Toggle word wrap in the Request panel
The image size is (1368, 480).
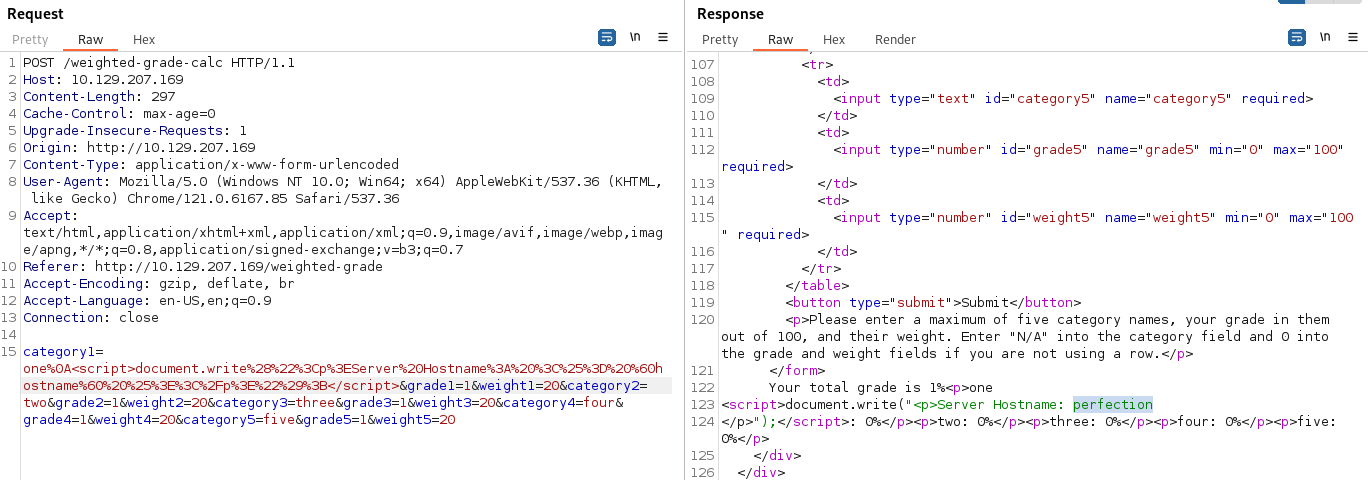click(607, 37)
